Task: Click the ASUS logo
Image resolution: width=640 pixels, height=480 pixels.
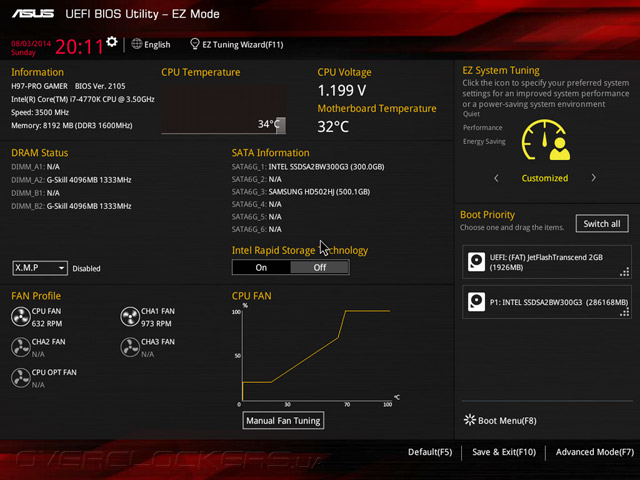Action: point(33,14)
